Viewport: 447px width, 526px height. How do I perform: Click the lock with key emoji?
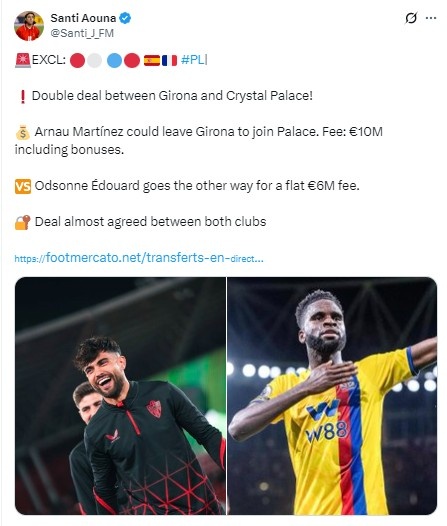23,222
